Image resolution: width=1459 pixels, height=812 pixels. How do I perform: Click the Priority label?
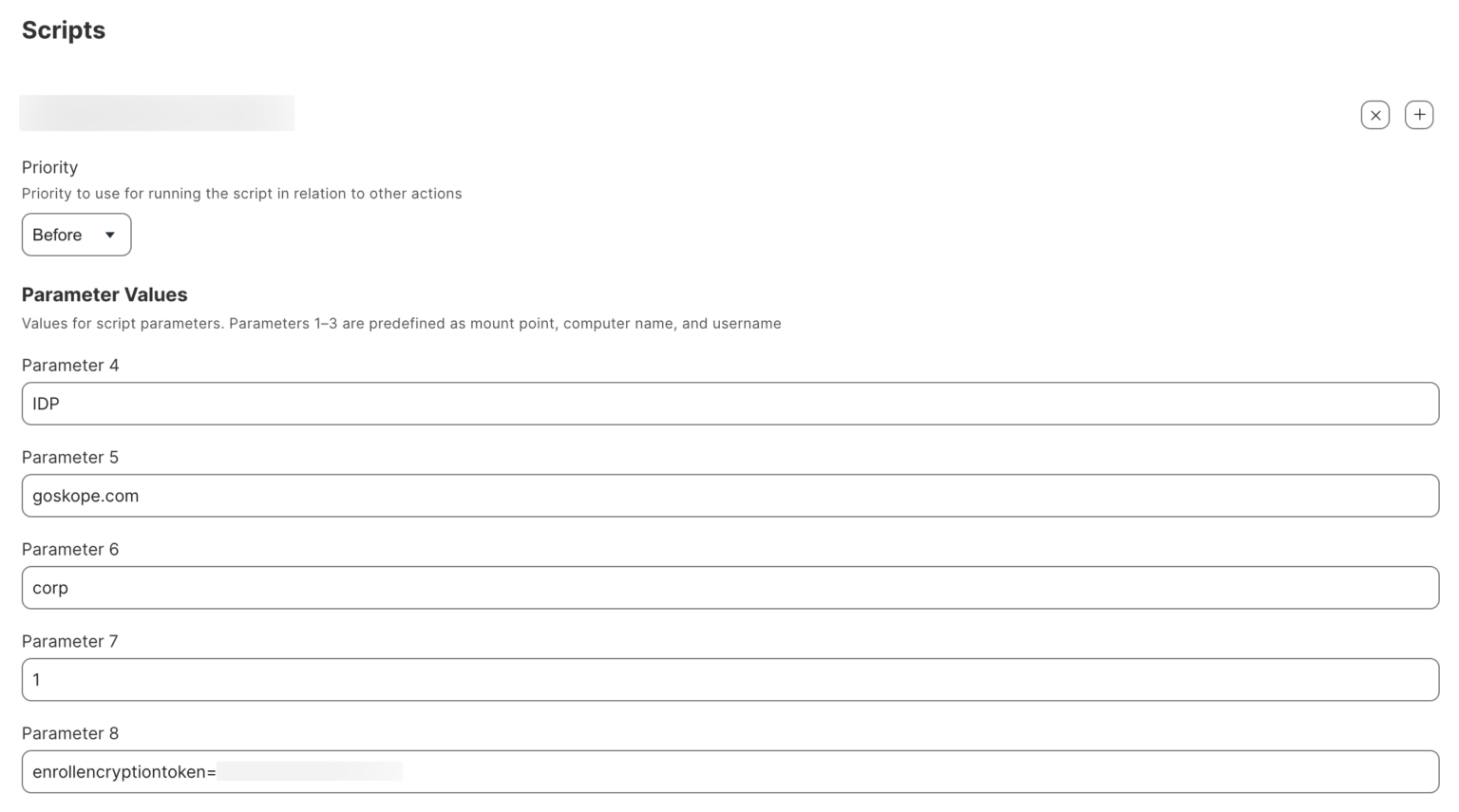point(49,167)
